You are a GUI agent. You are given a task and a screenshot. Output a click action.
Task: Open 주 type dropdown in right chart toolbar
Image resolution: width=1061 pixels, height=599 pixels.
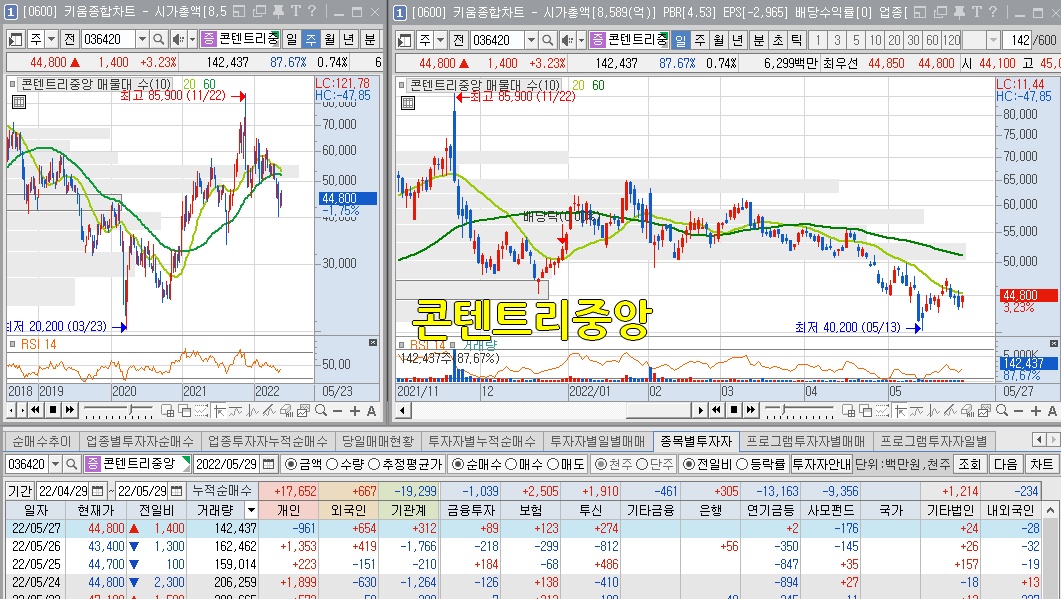click(x=441, y=40)
